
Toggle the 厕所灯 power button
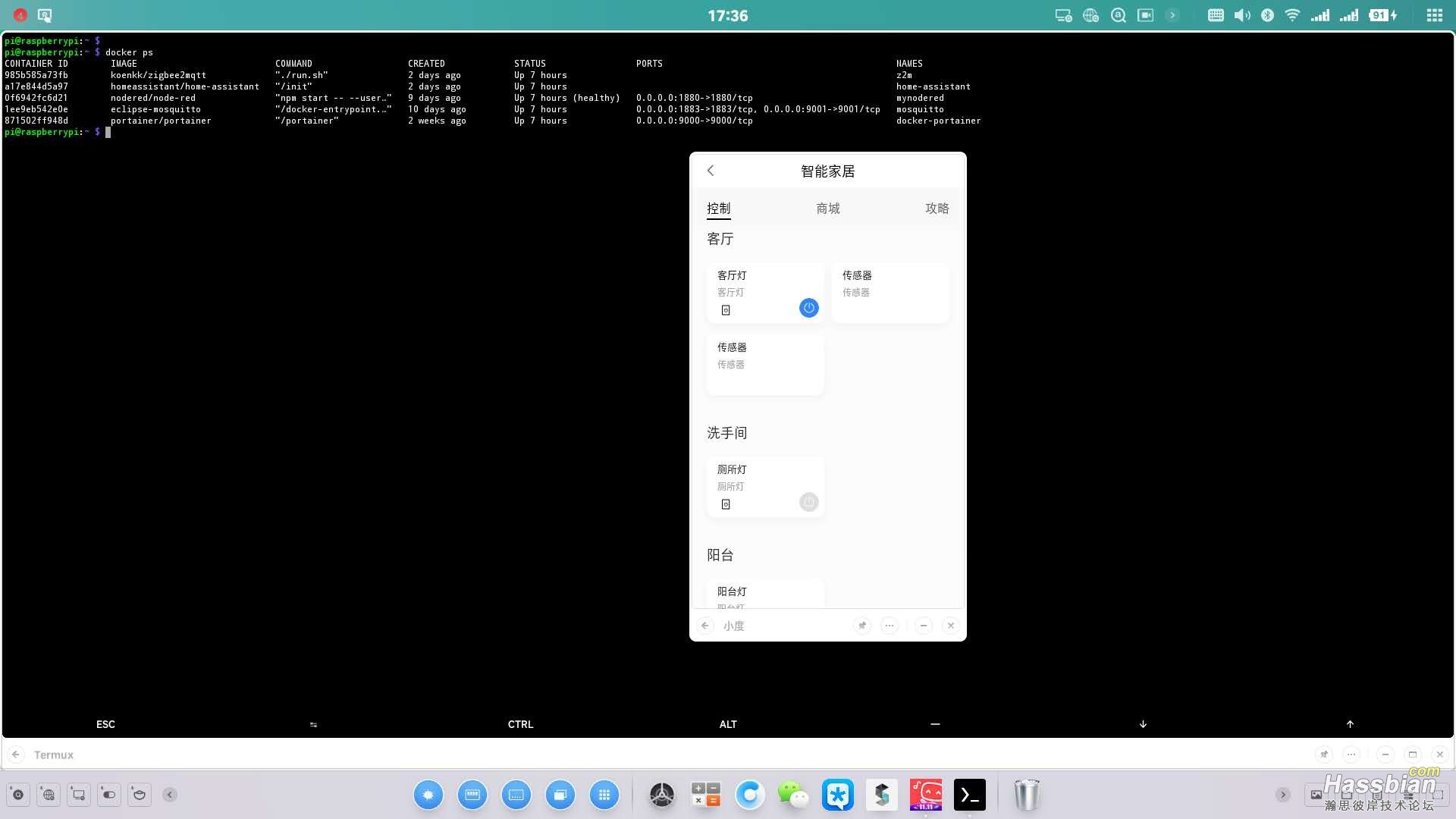coord(809,502)
